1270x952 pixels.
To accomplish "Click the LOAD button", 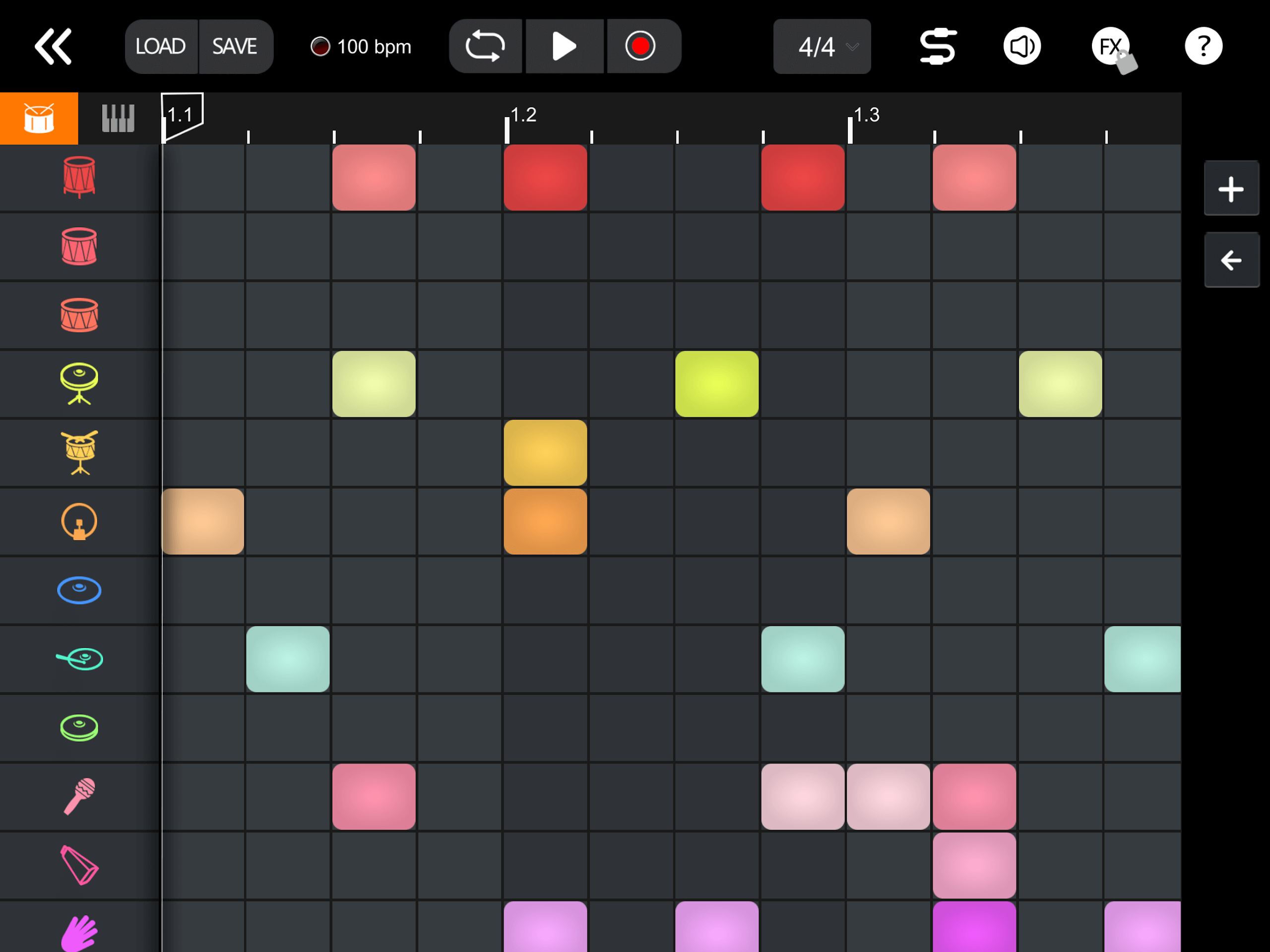I will click(x=161, y=47).
